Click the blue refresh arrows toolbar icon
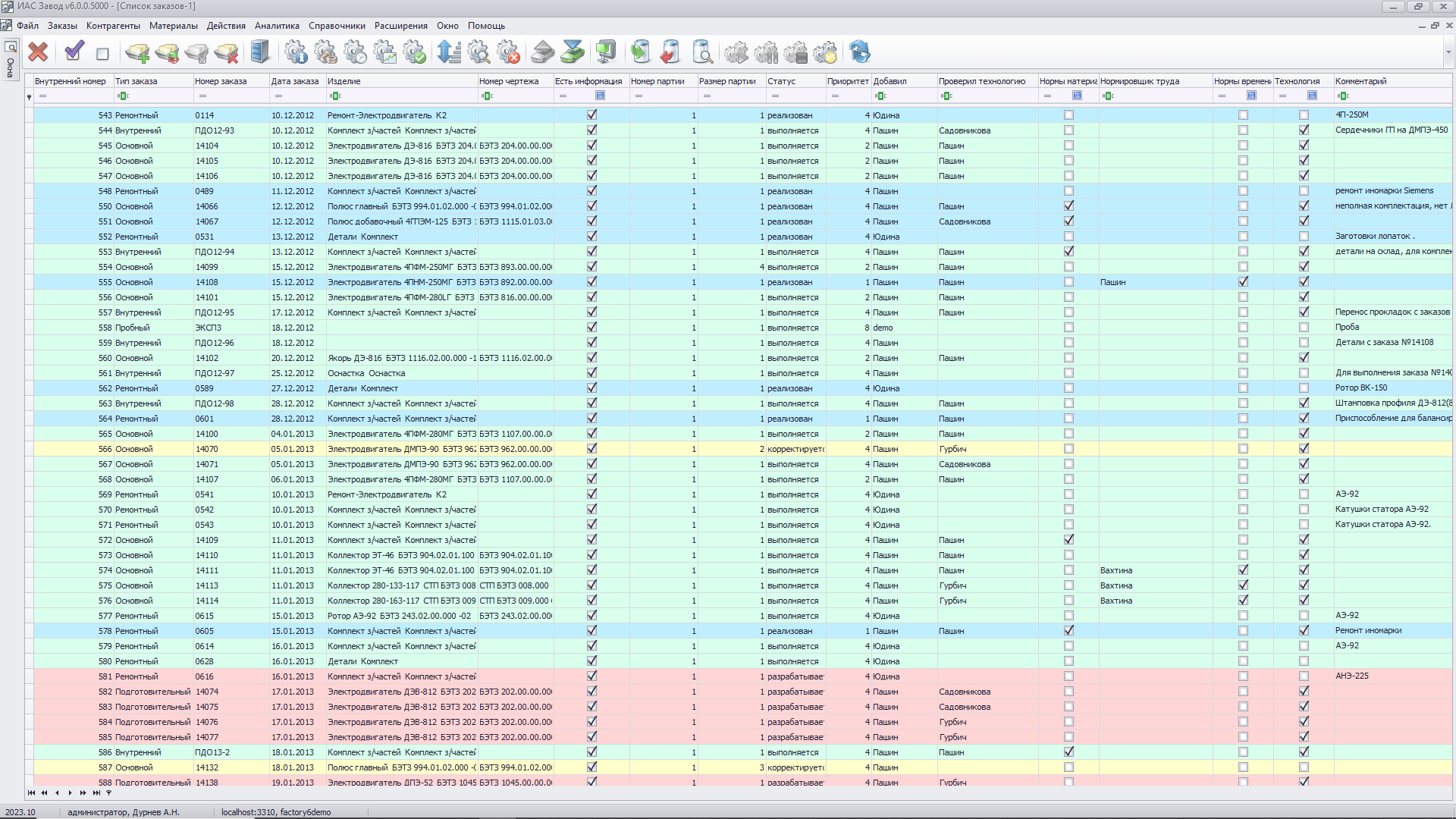 pos(859,52)
